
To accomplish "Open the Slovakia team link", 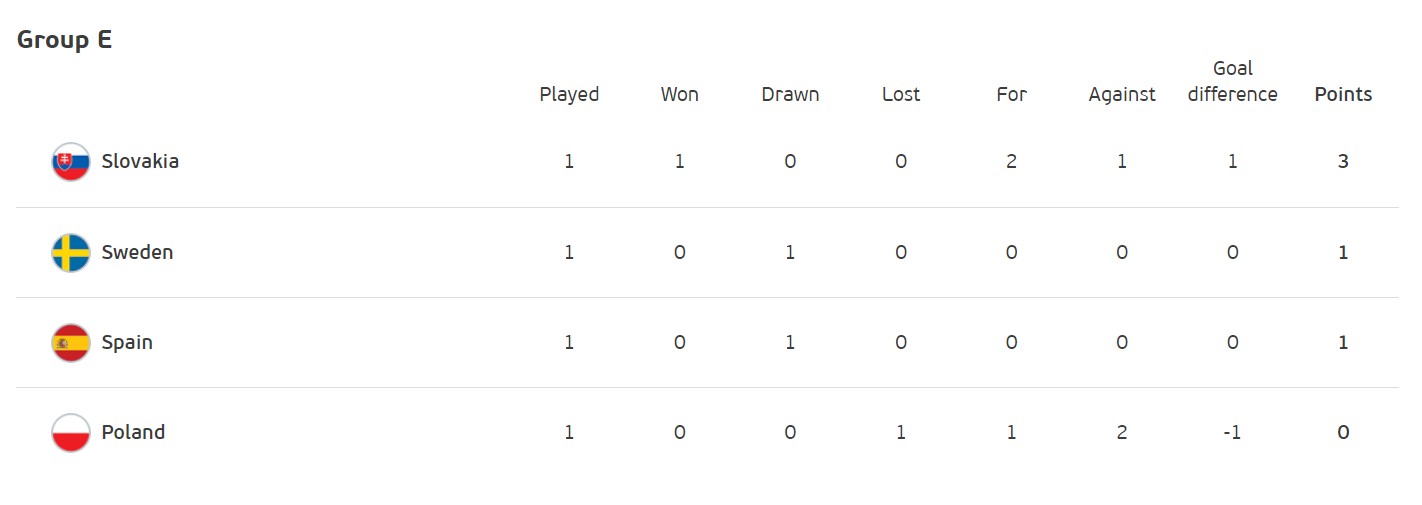I will click(x=140, y=161).
